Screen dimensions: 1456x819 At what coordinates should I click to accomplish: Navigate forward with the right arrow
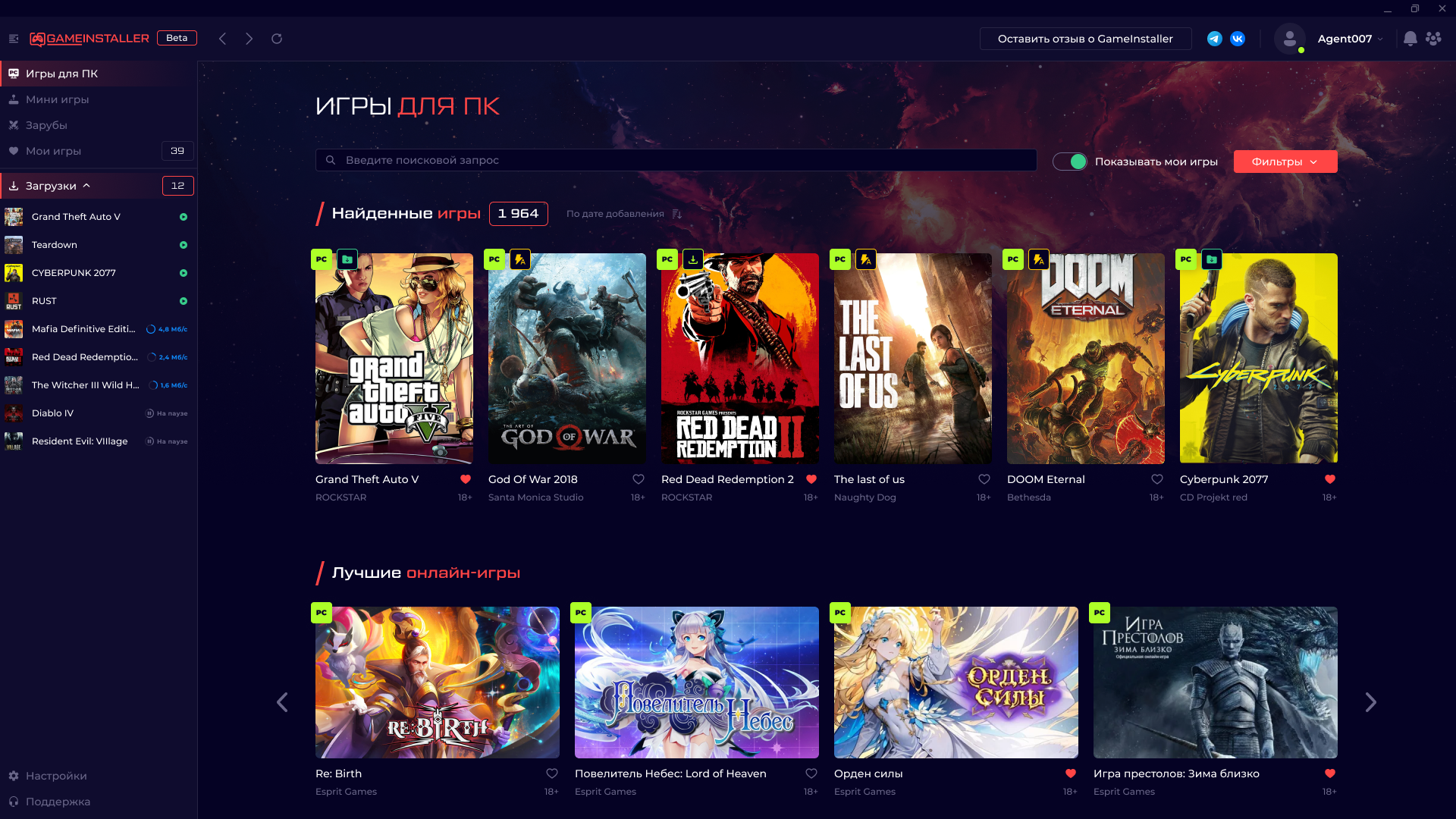[x=249, y=39]
